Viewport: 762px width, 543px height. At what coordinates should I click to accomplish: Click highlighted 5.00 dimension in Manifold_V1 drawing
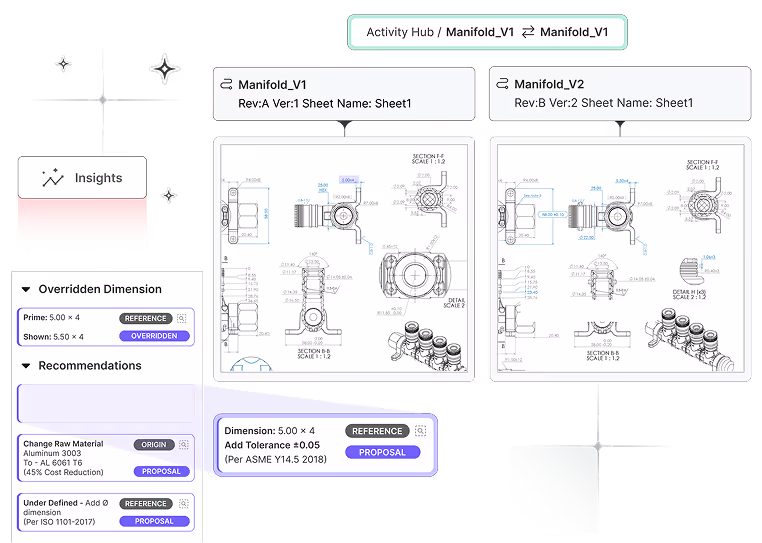pyautogui.click(x=348, y=180)
